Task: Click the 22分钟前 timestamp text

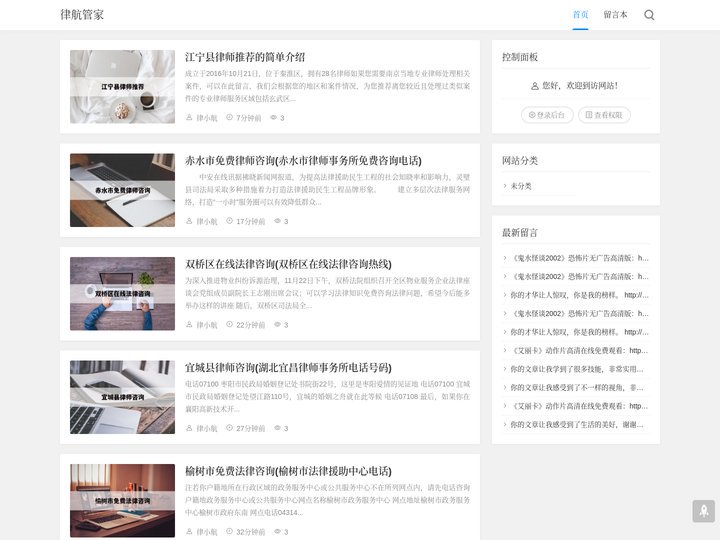Action: (251, 325)
